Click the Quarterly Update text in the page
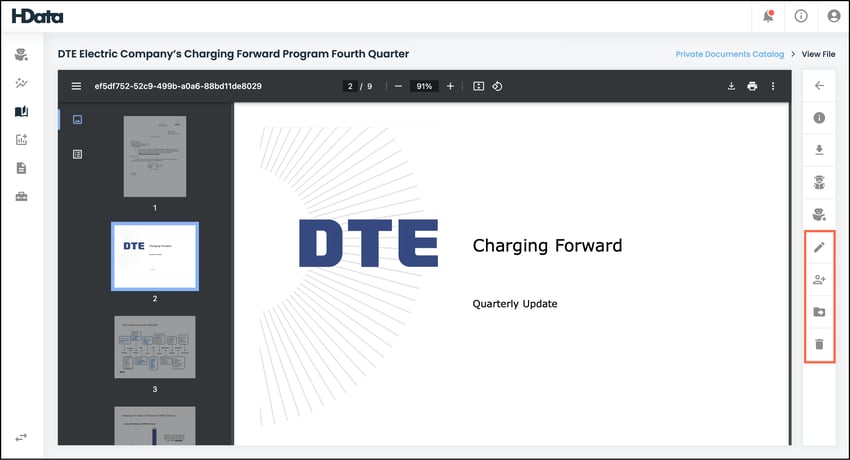This screenshot has height=460, width=850. click(514, 303)
